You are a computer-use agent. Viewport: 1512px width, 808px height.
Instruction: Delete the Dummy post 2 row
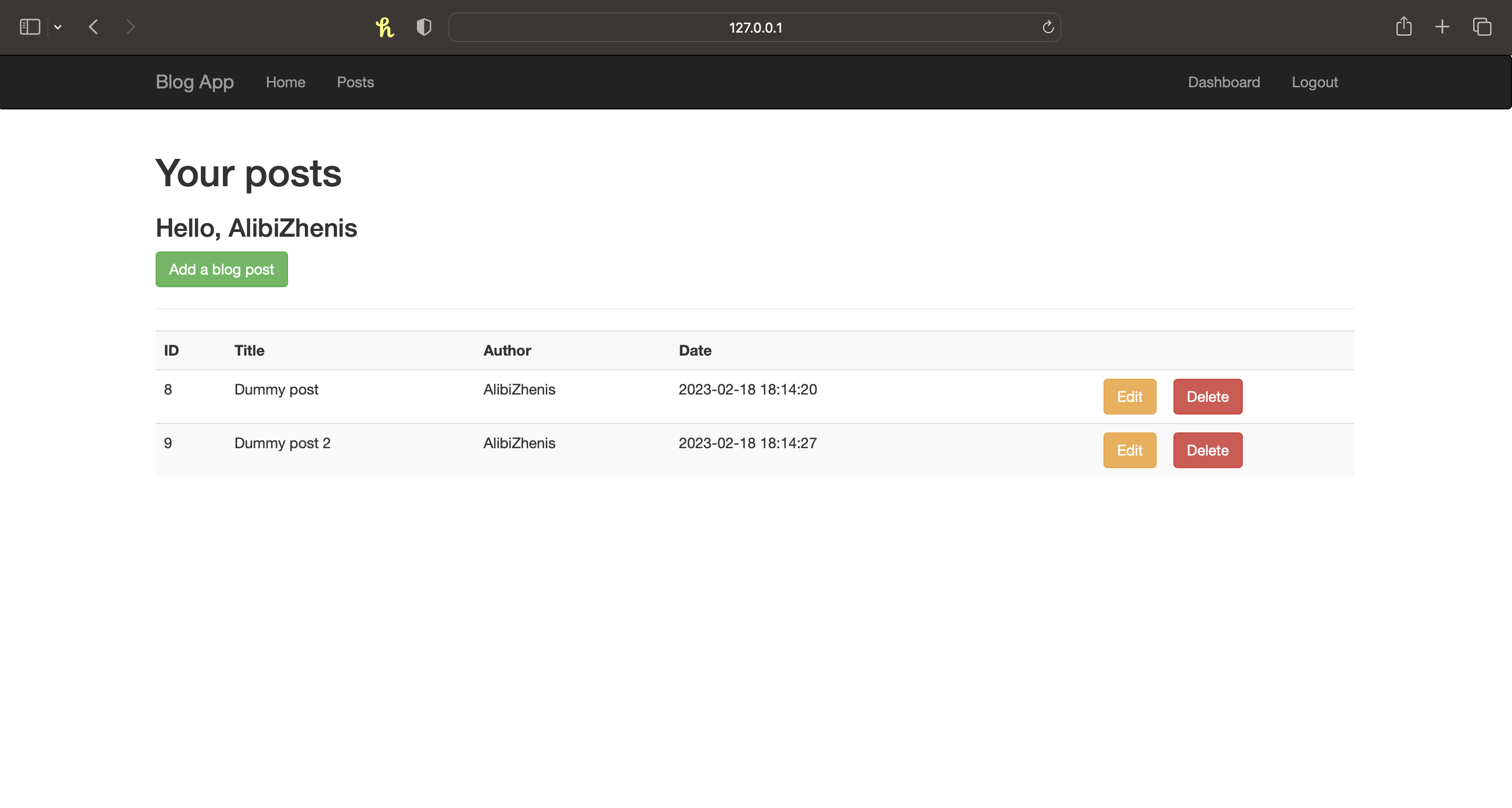pos(1208,450)
